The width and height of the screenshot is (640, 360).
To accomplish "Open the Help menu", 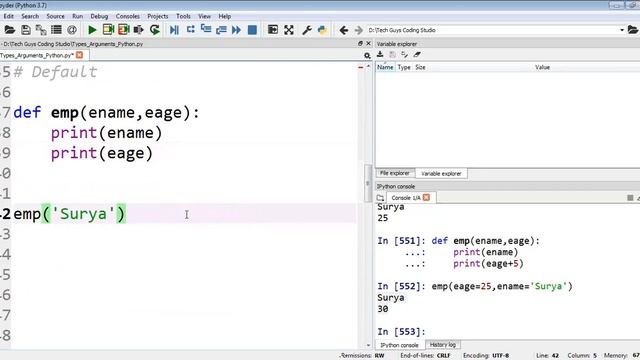I will [x=224, y=16].
